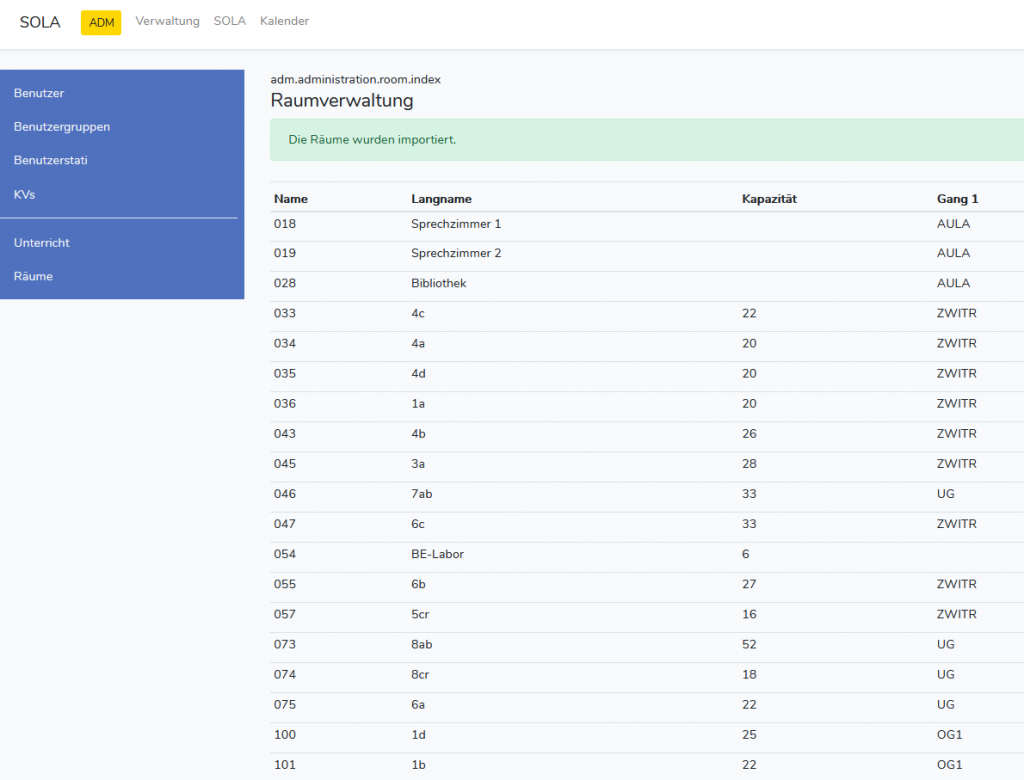Open the Verwaltung navigation item
Image resolution: width=1024 pixels, height=780 pixels.
coord(167,21)
